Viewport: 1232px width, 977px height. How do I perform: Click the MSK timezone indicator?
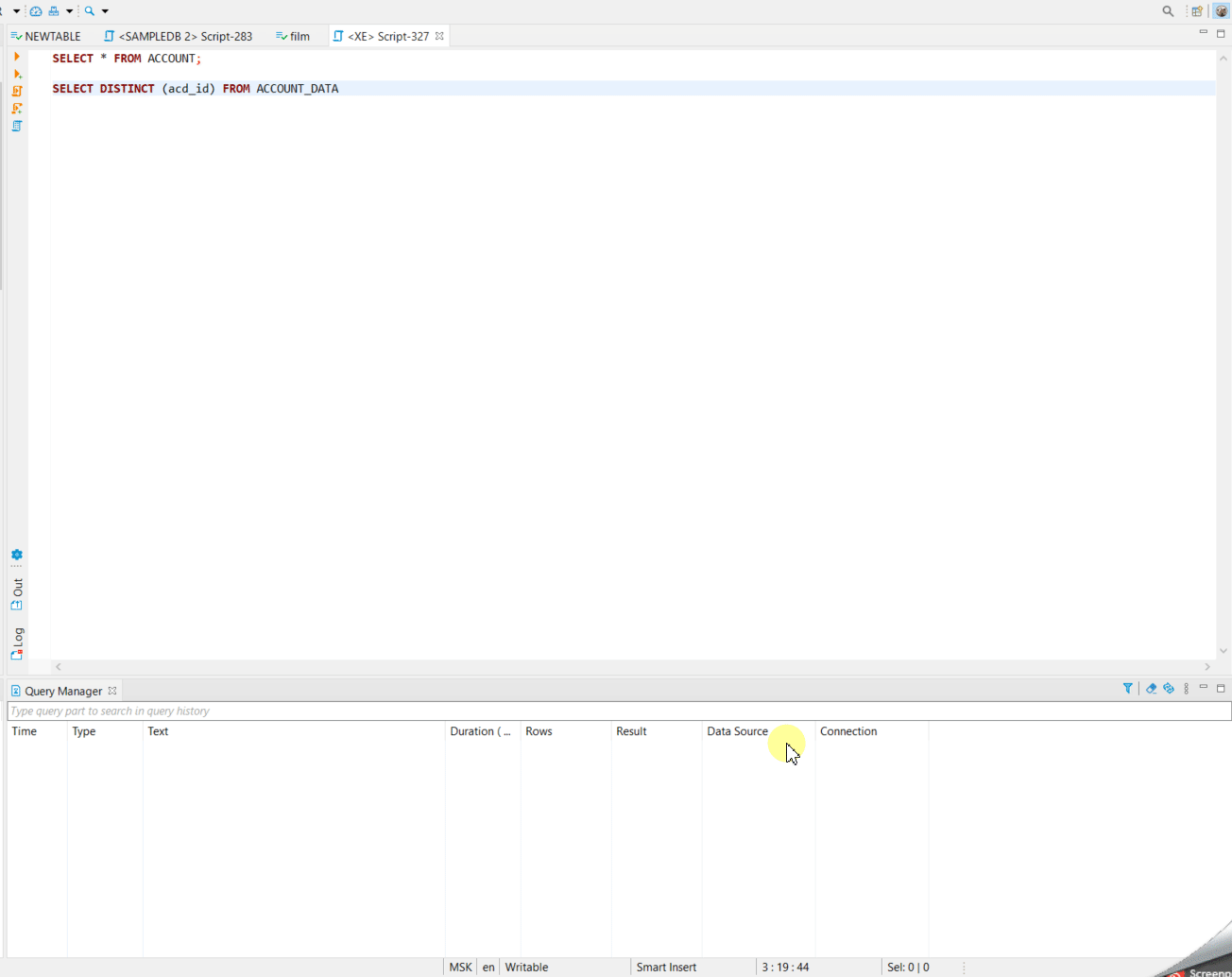[x=460, y=967]
